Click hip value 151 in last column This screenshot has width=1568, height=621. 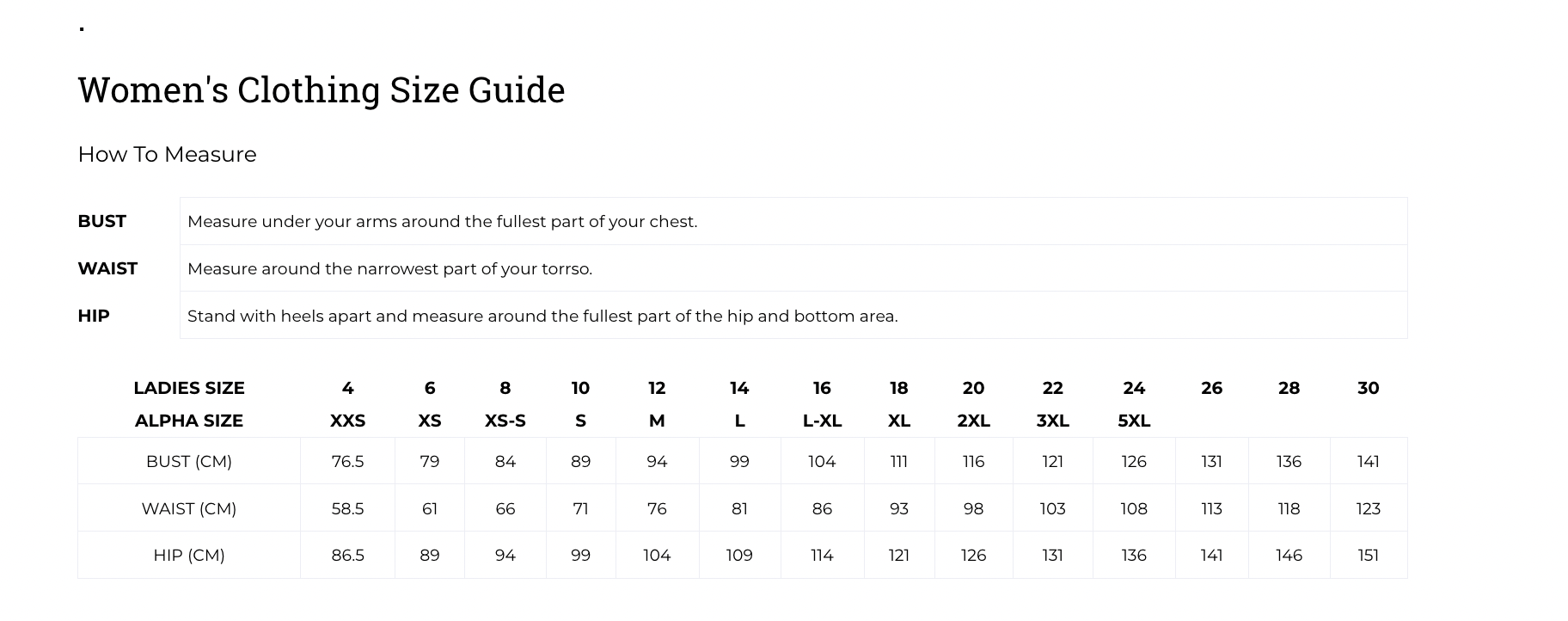(1368, 556)
